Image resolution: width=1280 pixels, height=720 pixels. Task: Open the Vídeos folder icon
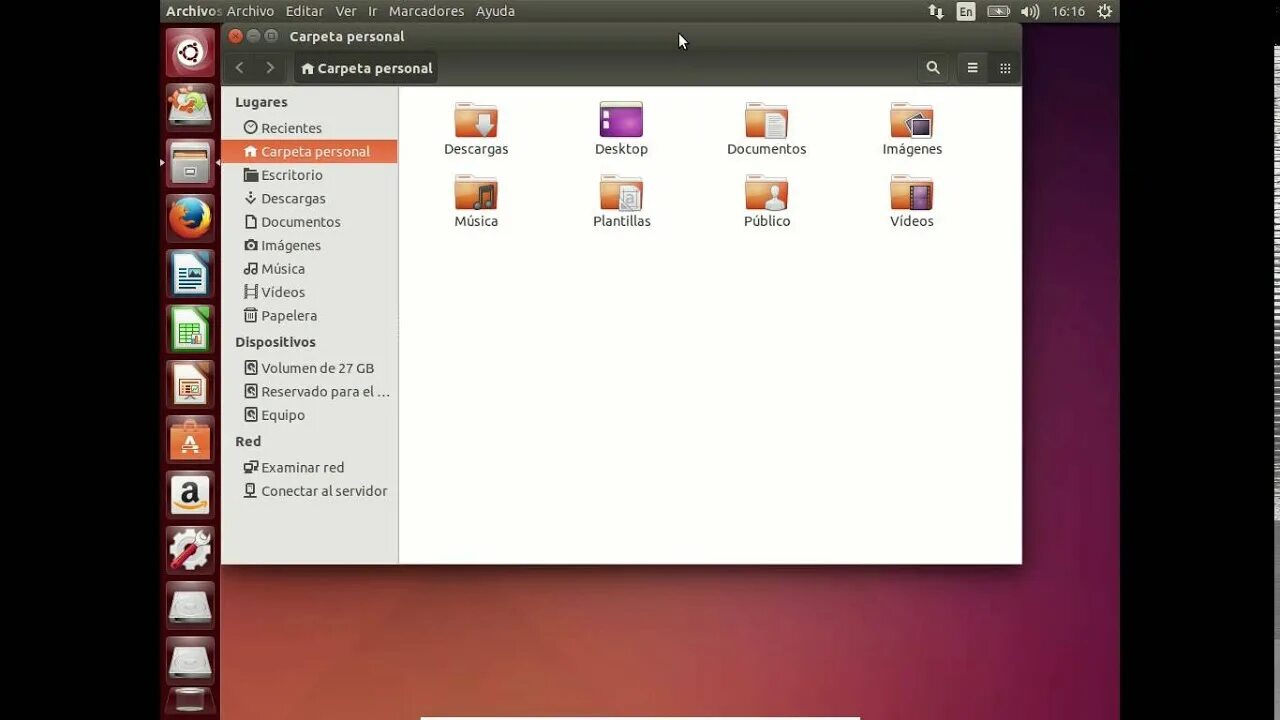pyautogui.click(x=912, y=192)
